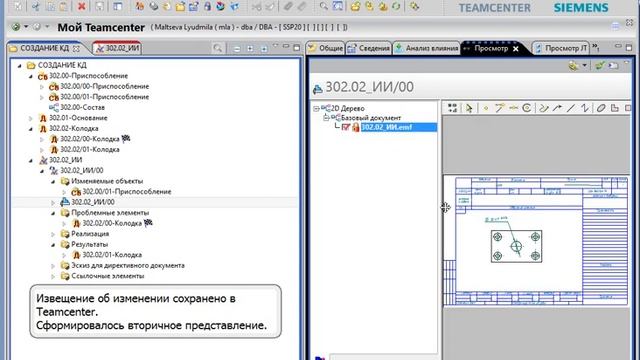
Task: Switch to the 302.02_ИИ tab
Action: [117, 48]
